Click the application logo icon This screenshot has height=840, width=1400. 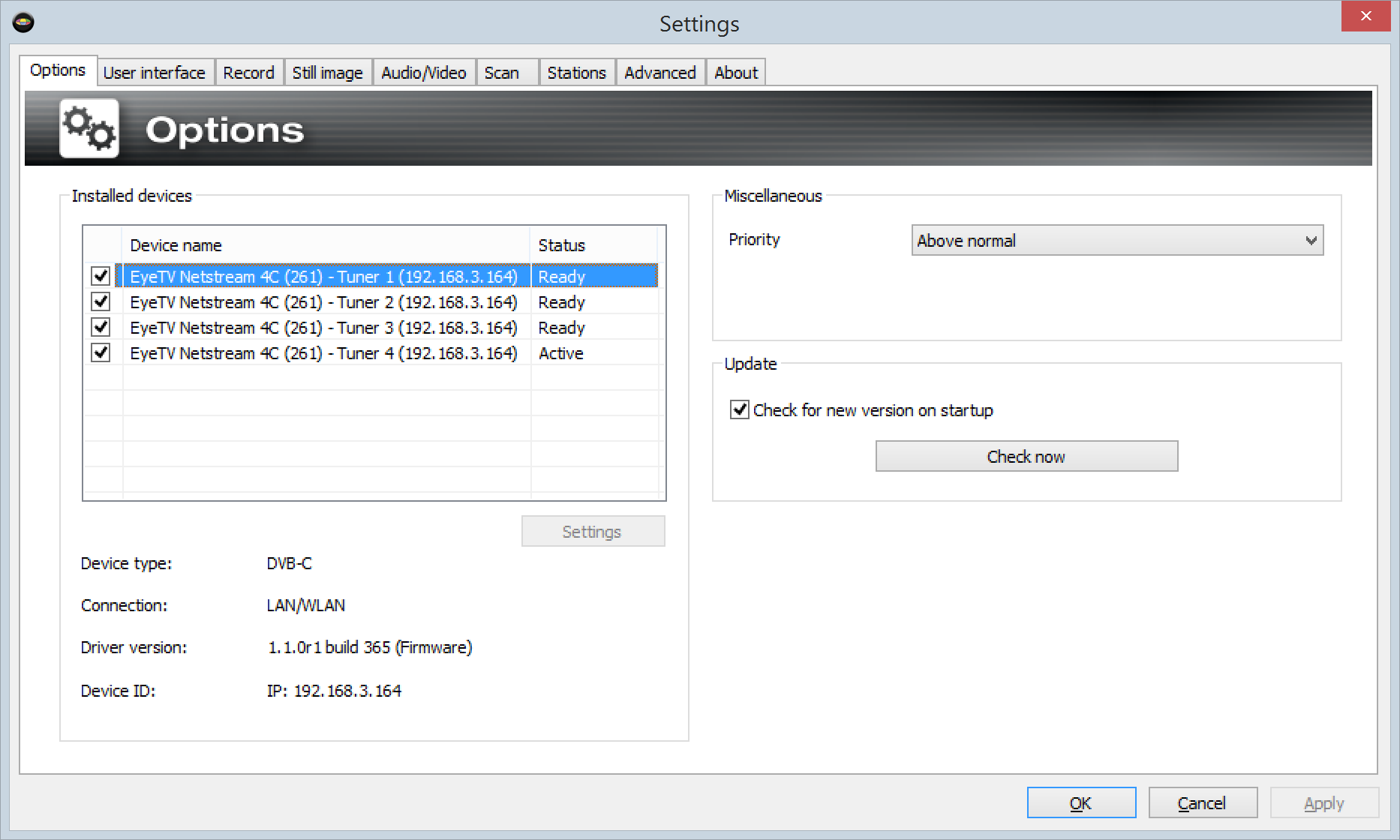click(x=23, y=22)
